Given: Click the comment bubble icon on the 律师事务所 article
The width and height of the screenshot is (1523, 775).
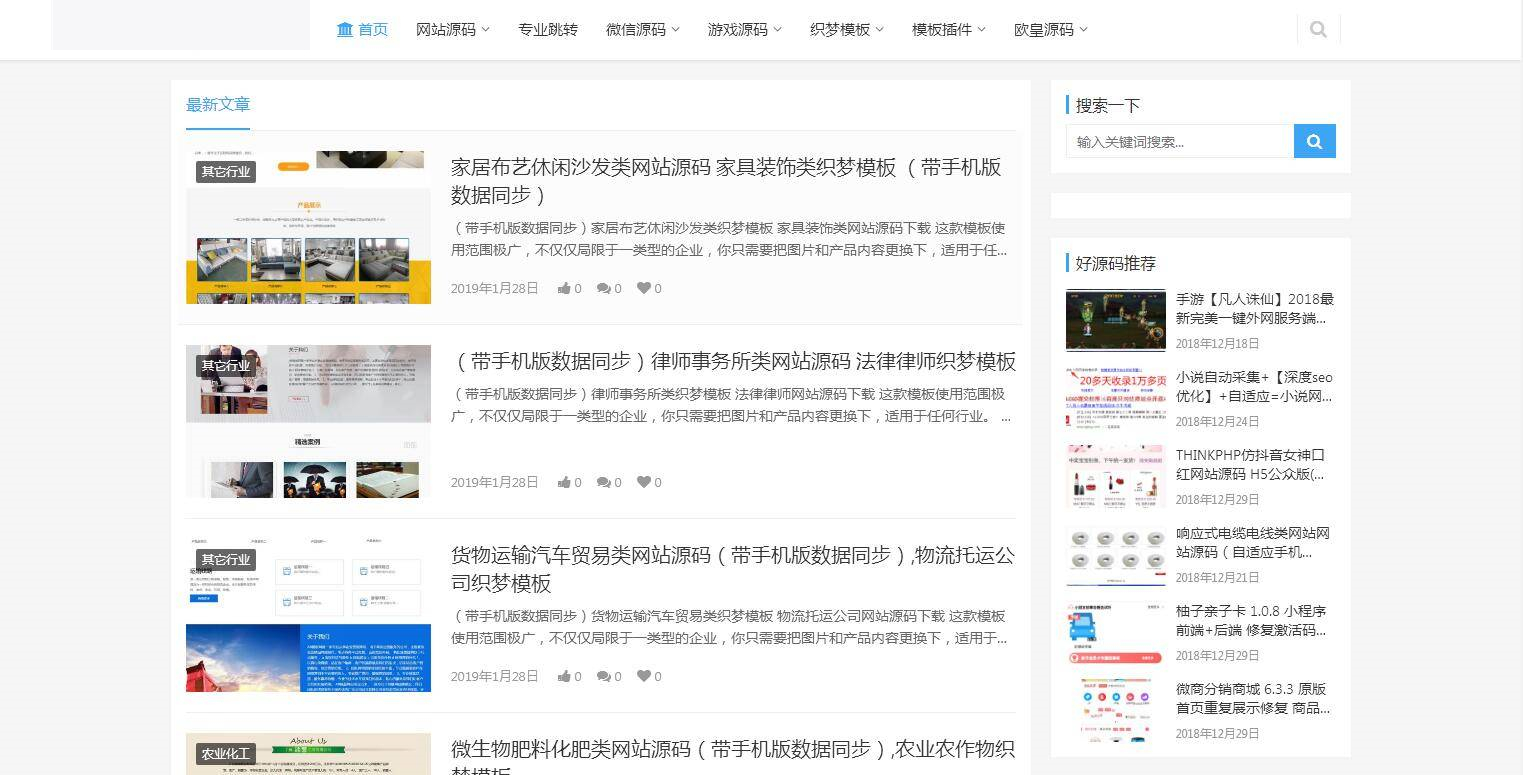Looking at the screenshot, I should (x=605, y=482).
